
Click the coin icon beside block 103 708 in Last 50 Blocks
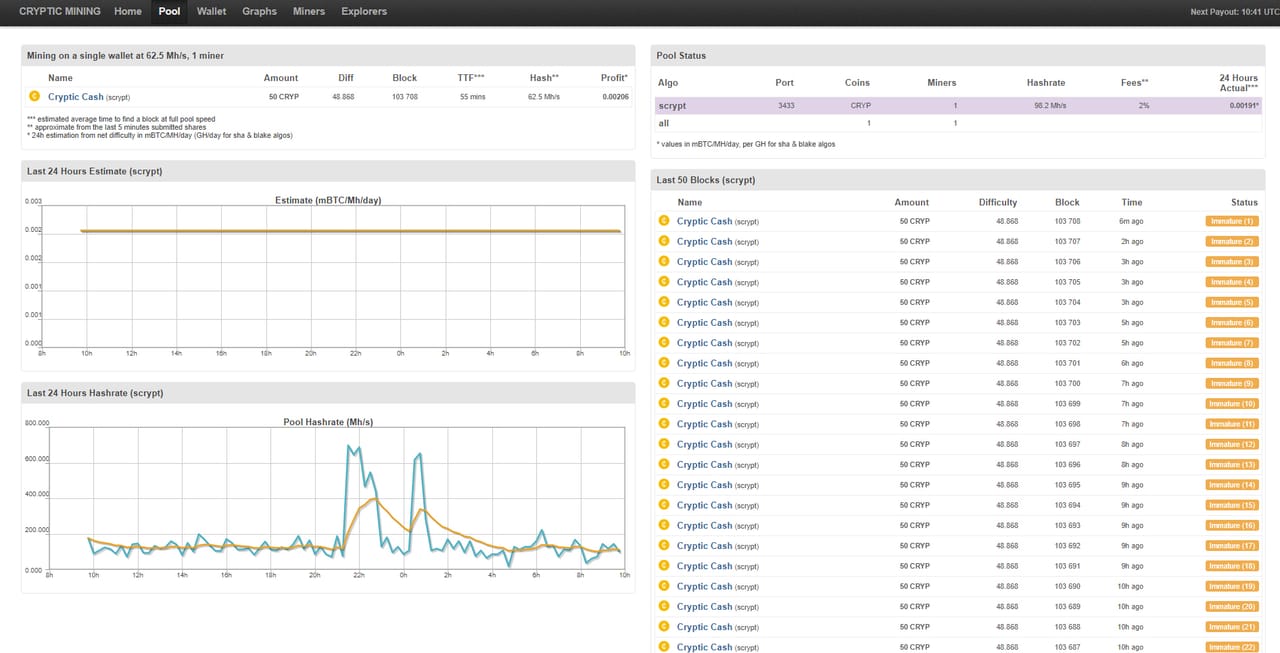663,221
